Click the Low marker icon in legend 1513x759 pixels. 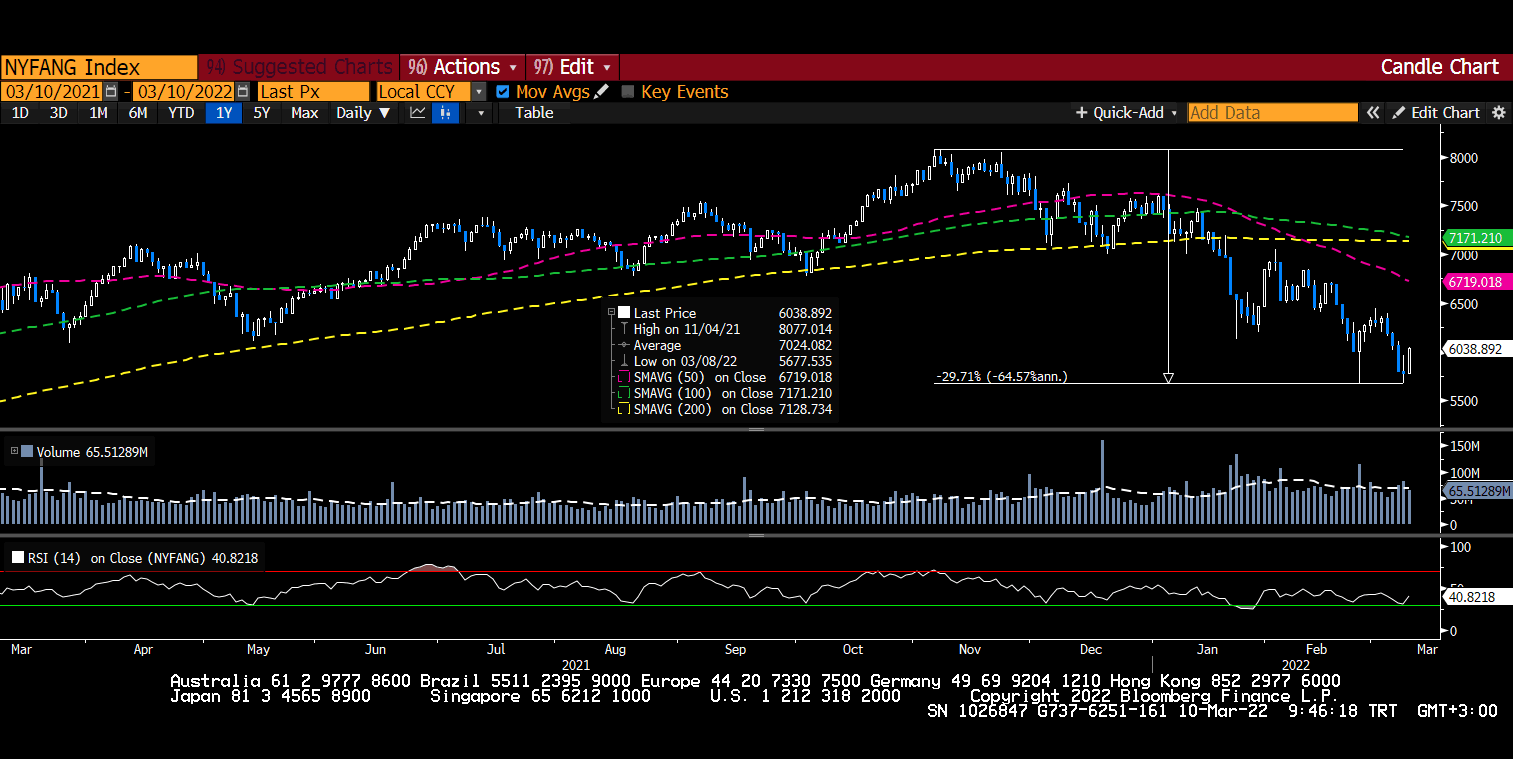click(625, 361)
